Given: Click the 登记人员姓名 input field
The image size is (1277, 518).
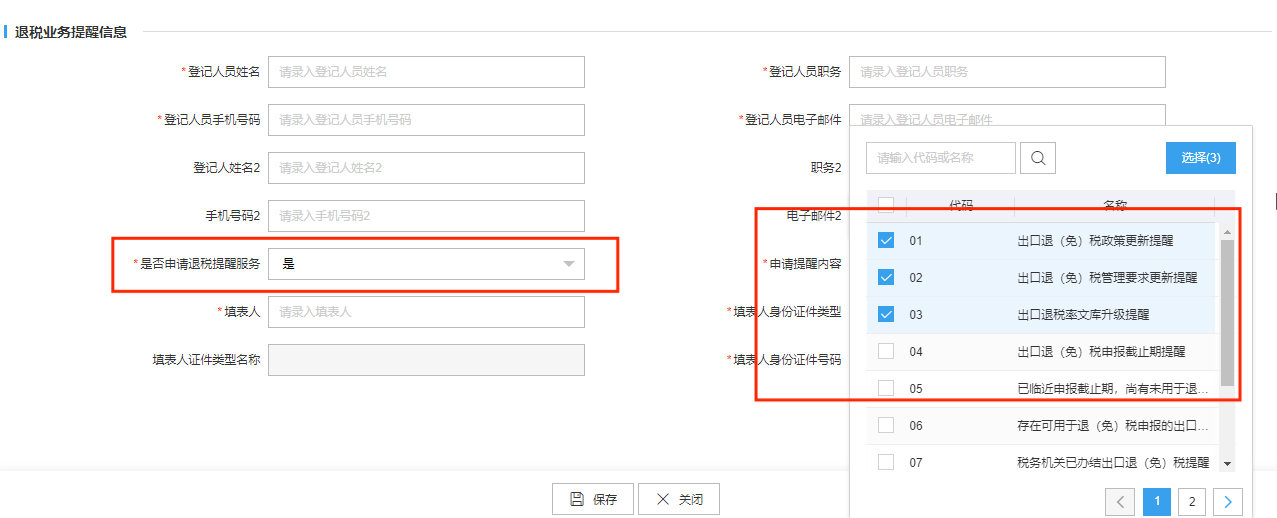Looking at the screenshot, I should pyautogui.click(x=426, y=72).
